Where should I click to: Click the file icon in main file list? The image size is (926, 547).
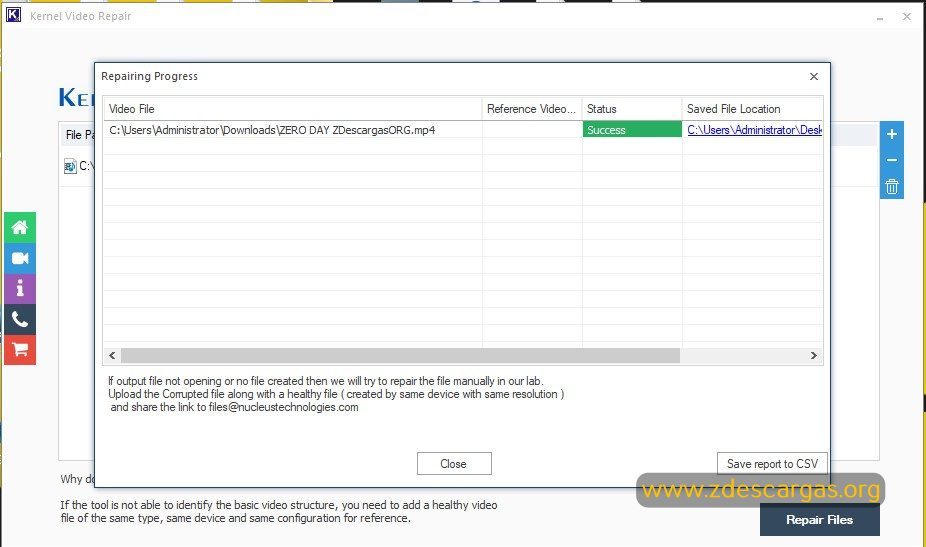tap(70, 167)
